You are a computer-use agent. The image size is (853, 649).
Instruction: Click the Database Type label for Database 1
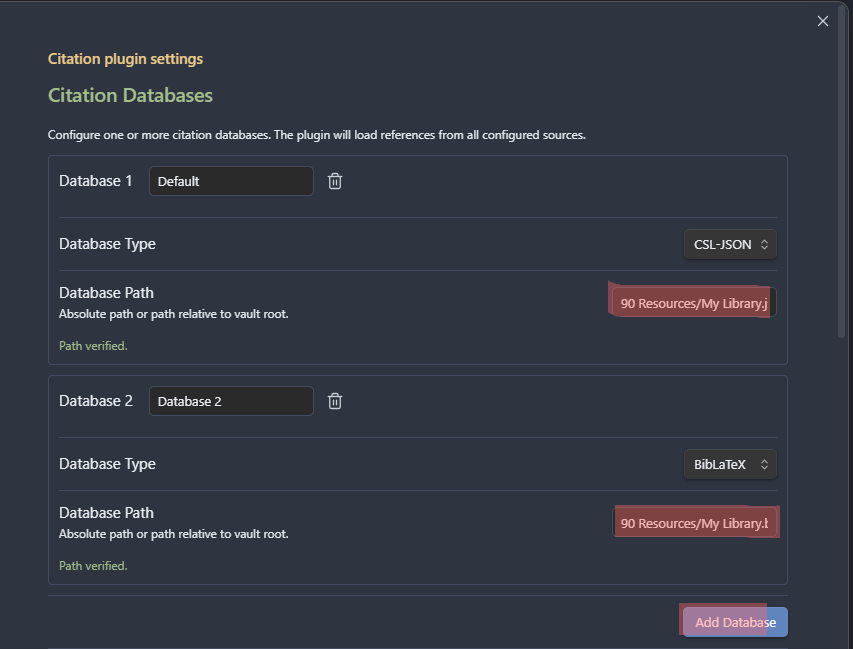tap(107, 243)
